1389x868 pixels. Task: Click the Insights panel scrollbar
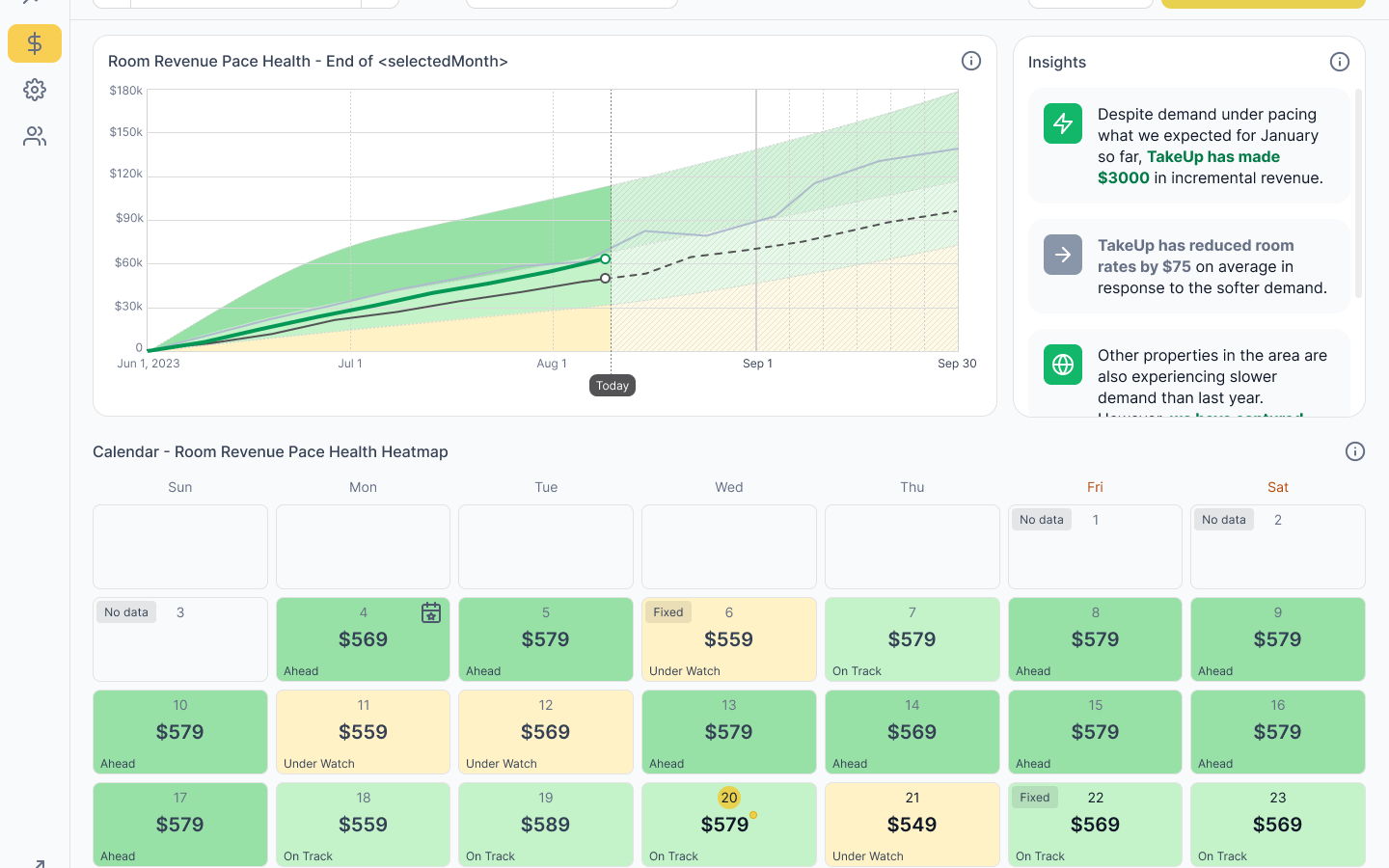tap(1358, 193)
